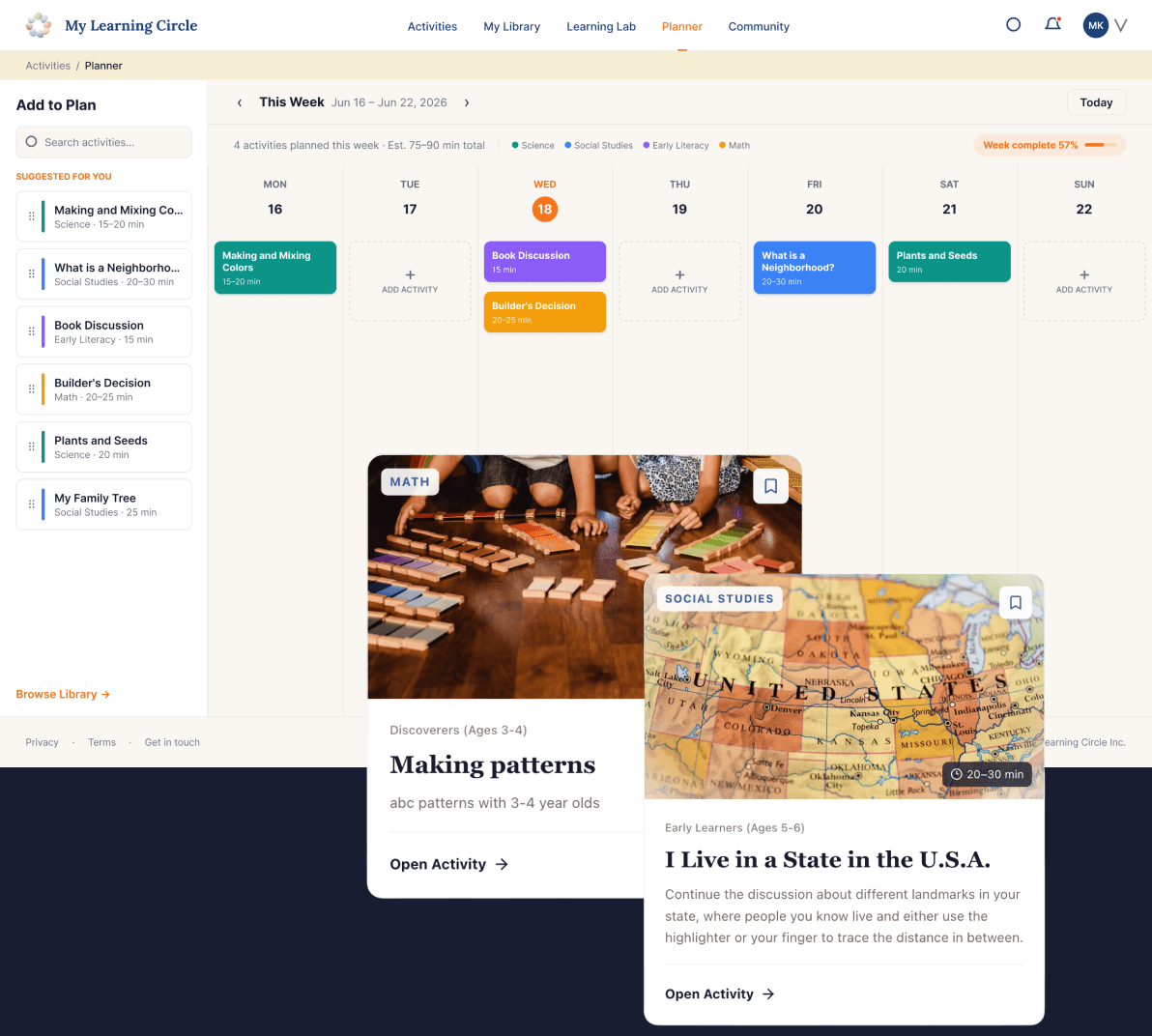
Task: Open the search circle icon in header
Action: point(1013,25)
